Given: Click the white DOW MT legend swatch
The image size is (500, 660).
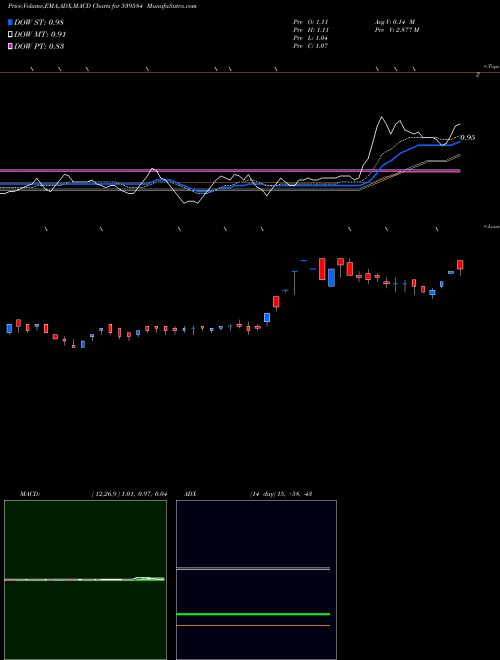Looking at the screenshot, I should tap(11, 35).
